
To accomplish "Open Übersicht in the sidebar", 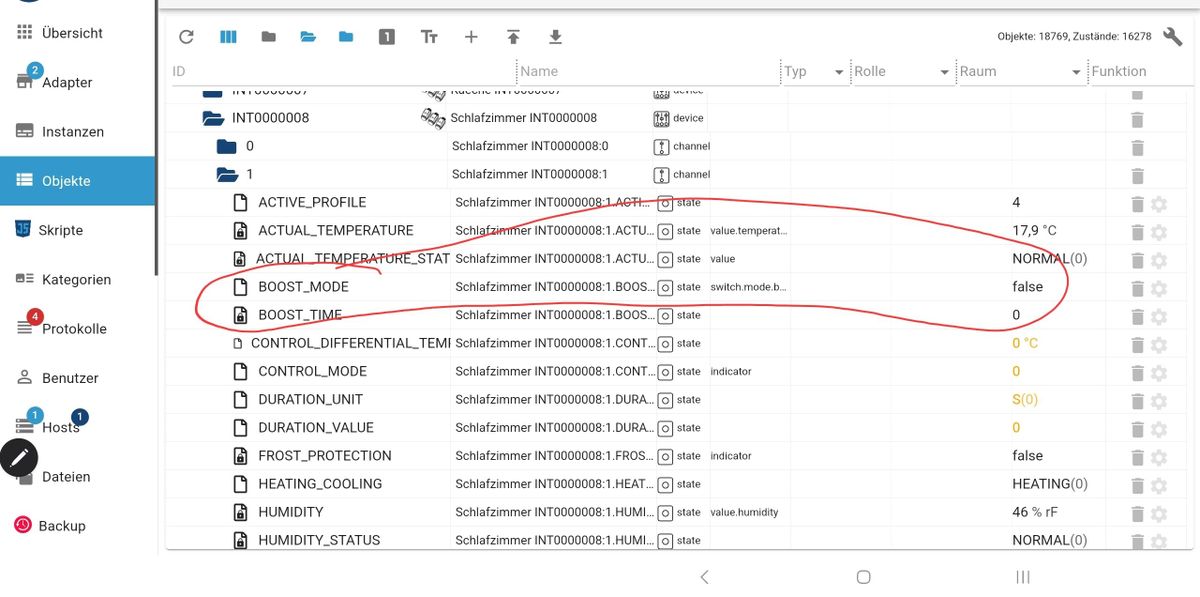I will coord(77,33).
